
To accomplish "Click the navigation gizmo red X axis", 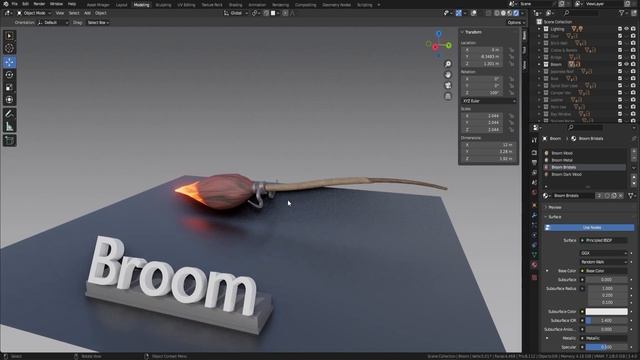I will [435, 47].
